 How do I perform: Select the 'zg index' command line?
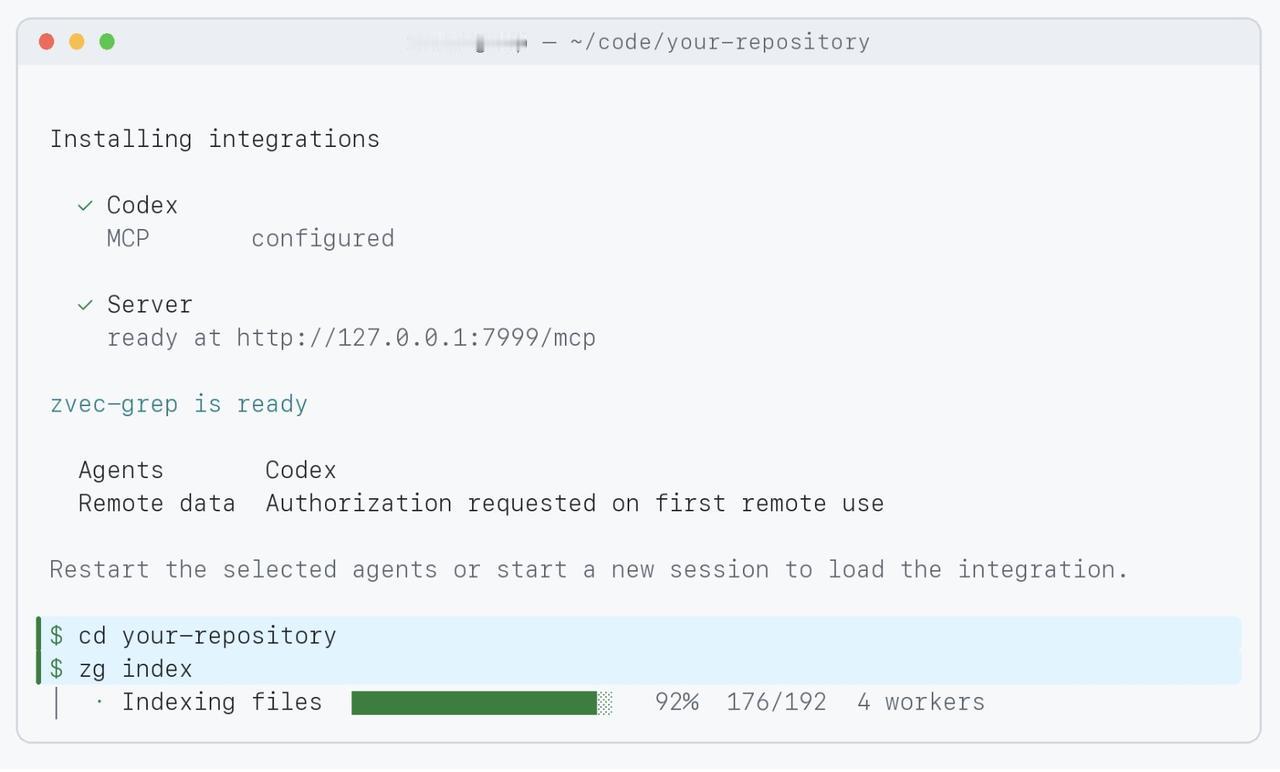click(640, 668)
